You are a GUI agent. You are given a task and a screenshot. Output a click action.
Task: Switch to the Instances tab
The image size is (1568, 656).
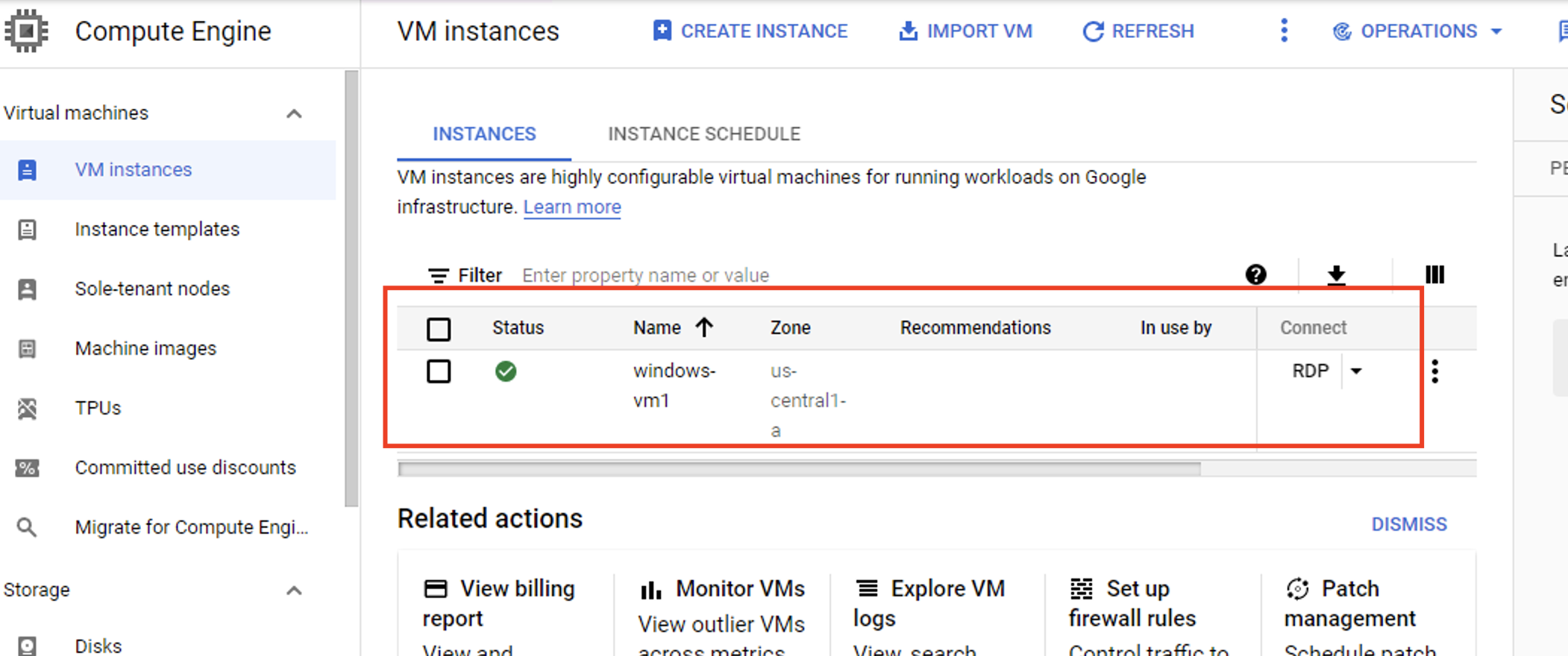pos(484,134)
